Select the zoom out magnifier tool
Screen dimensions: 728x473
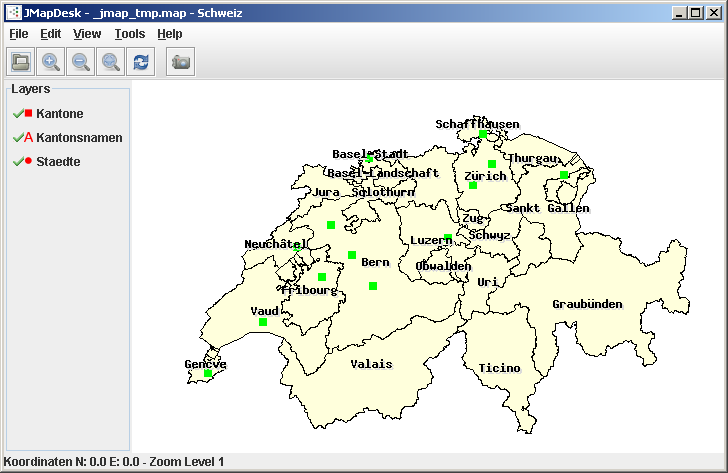tap(80, 62)
